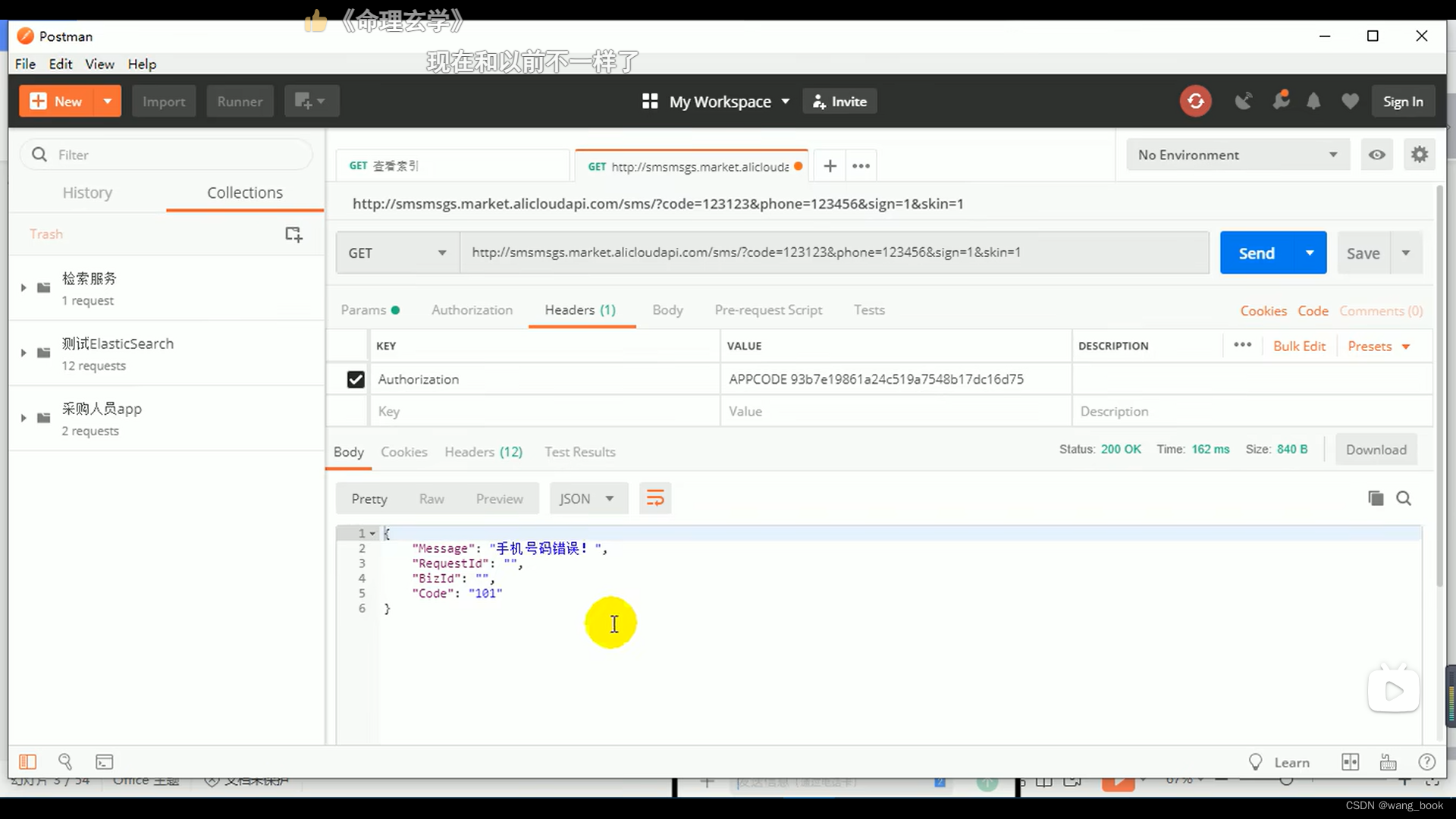
Task: Click the Bulk Edit link
Action: click(x=1299, y=346)
